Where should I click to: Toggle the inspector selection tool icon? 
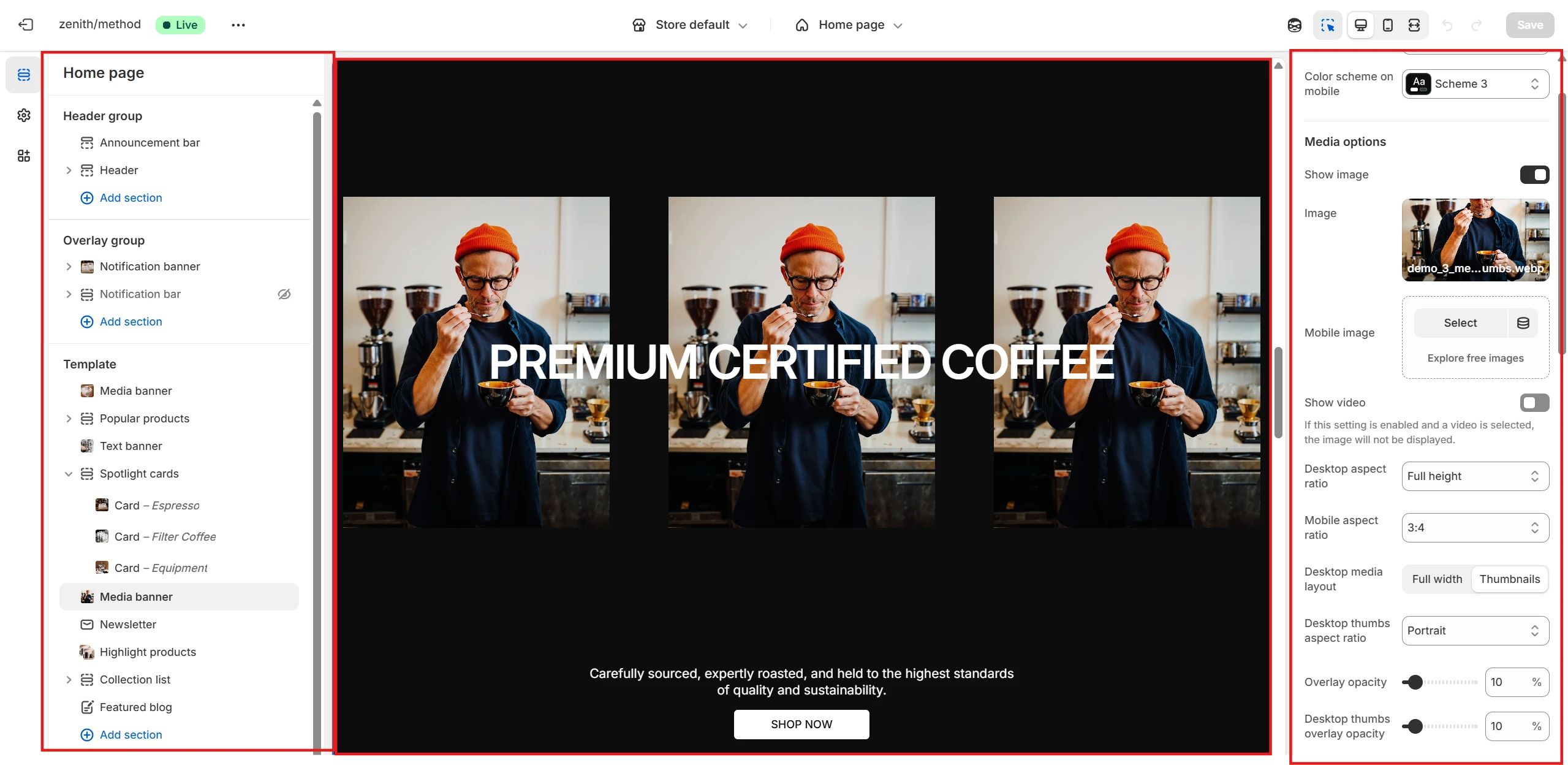[x=1328, y=25]
